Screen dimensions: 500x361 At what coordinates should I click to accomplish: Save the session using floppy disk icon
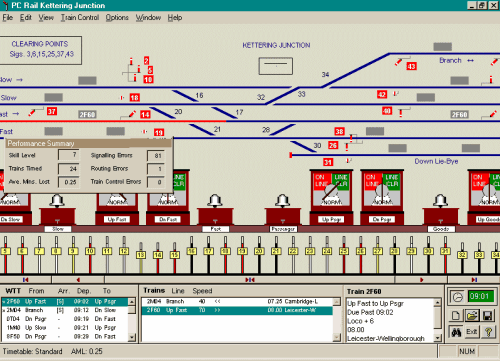487,315
